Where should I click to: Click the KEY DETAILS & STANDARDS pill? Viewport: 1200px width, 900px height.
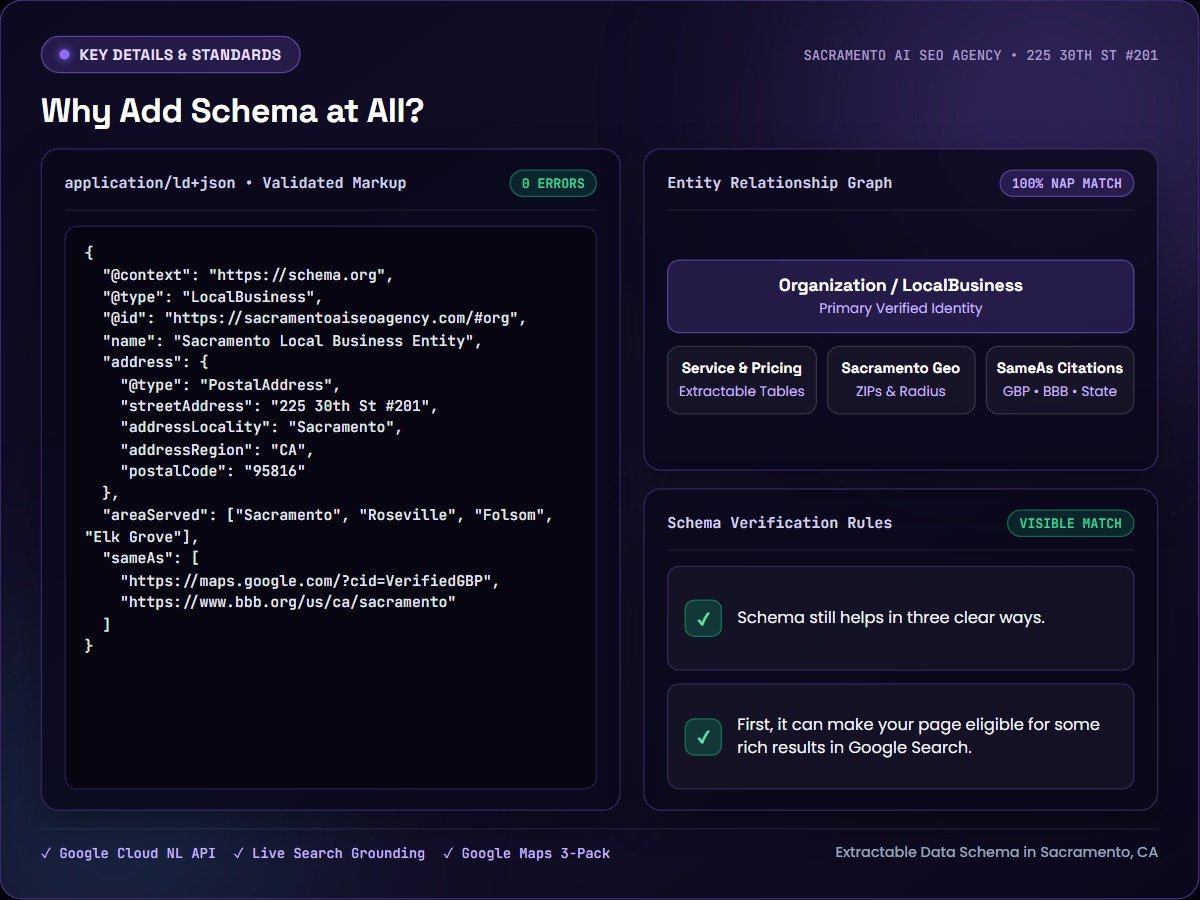point(170,55)
